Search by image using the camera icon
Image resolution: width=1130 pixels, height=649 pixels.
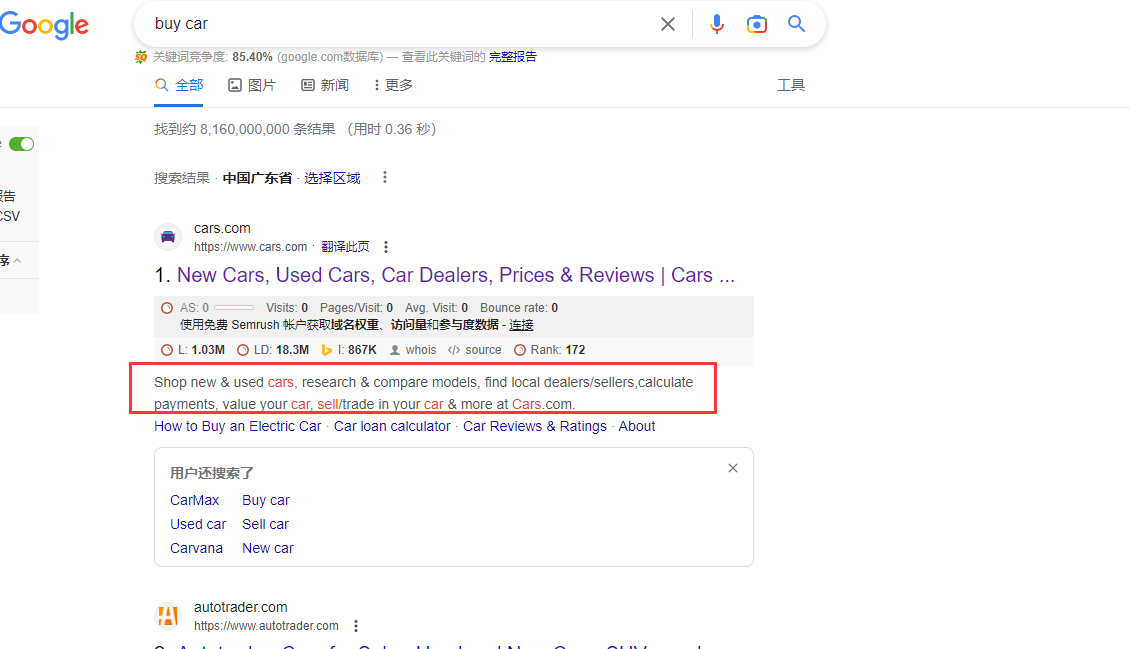coord(757,24)
